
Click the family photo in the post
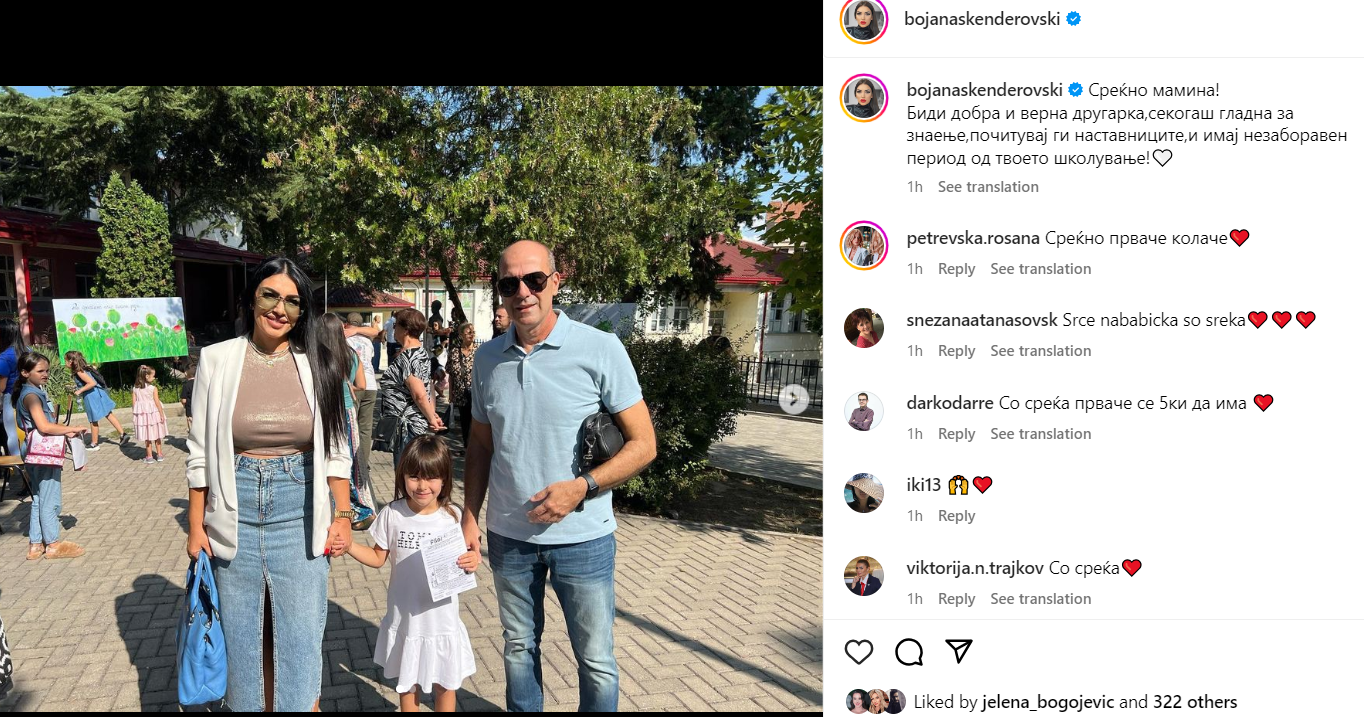(411, 399)
